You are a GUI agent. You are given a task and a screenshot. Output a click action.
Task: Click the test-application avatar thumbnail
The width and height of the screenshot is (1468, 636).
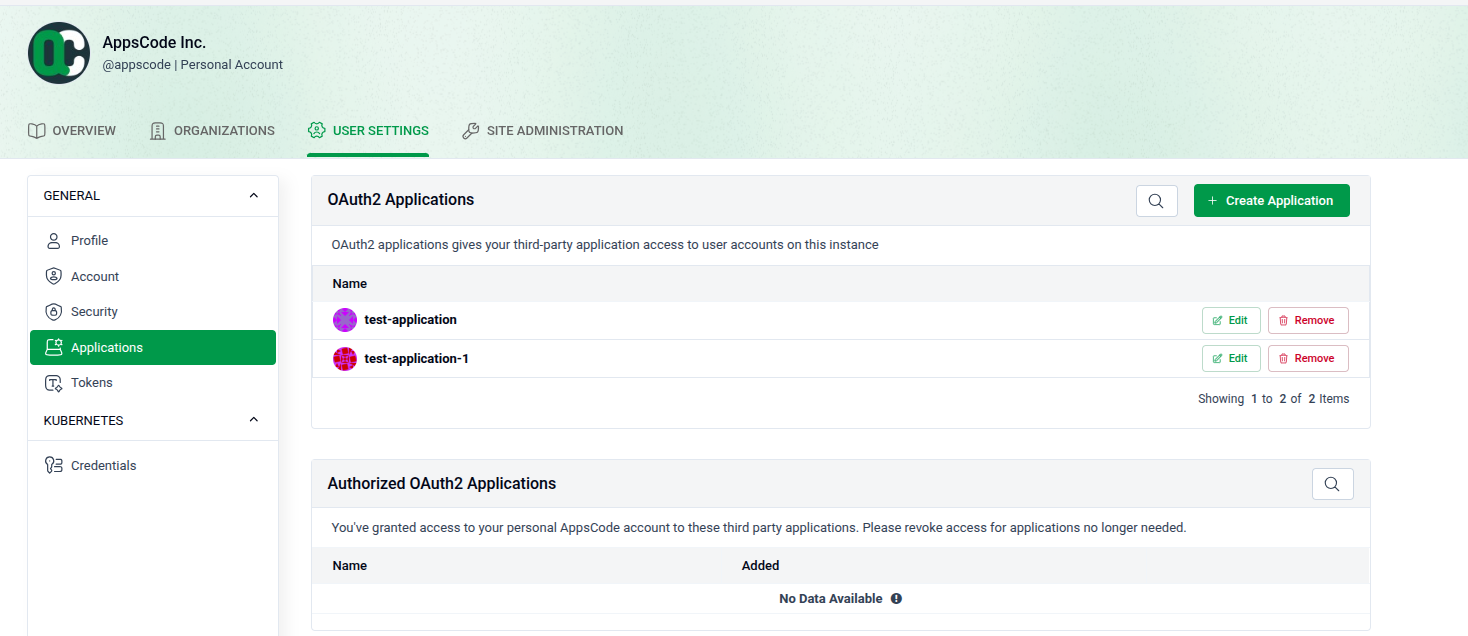(344, 319)
